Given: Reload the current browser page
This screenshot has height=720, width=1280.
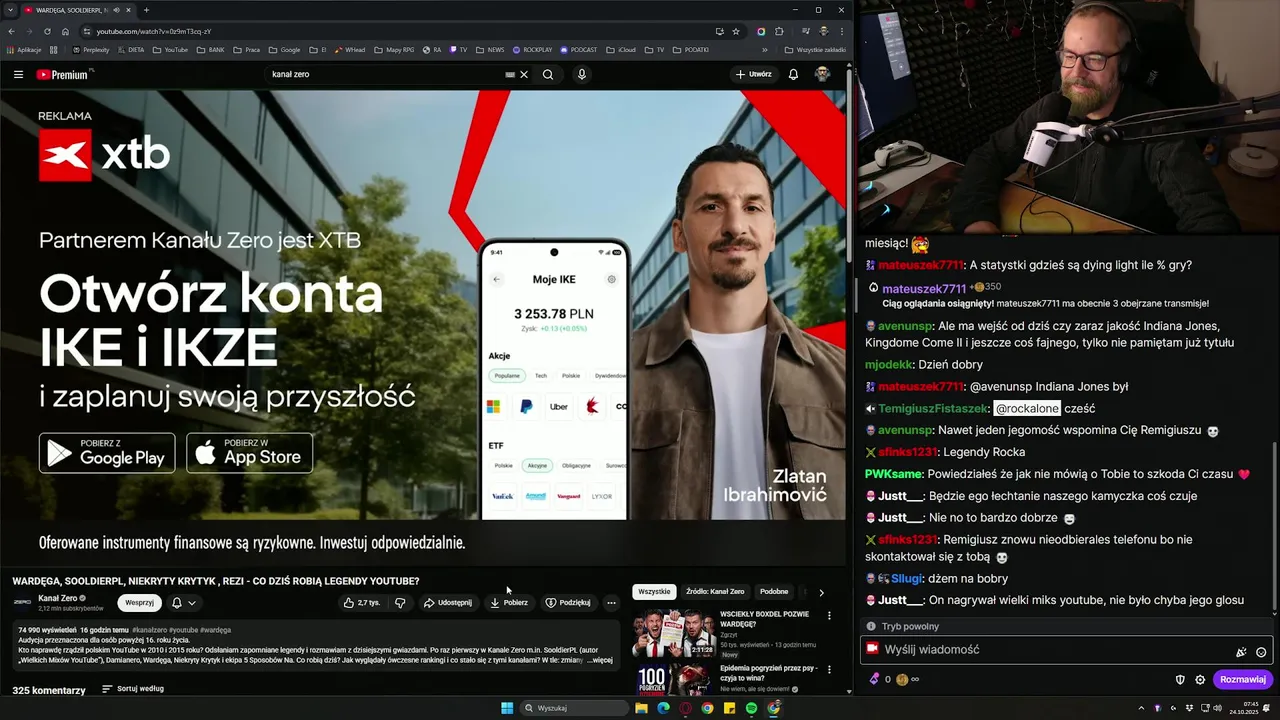Looking at the screenshot, I should point(47,31).
